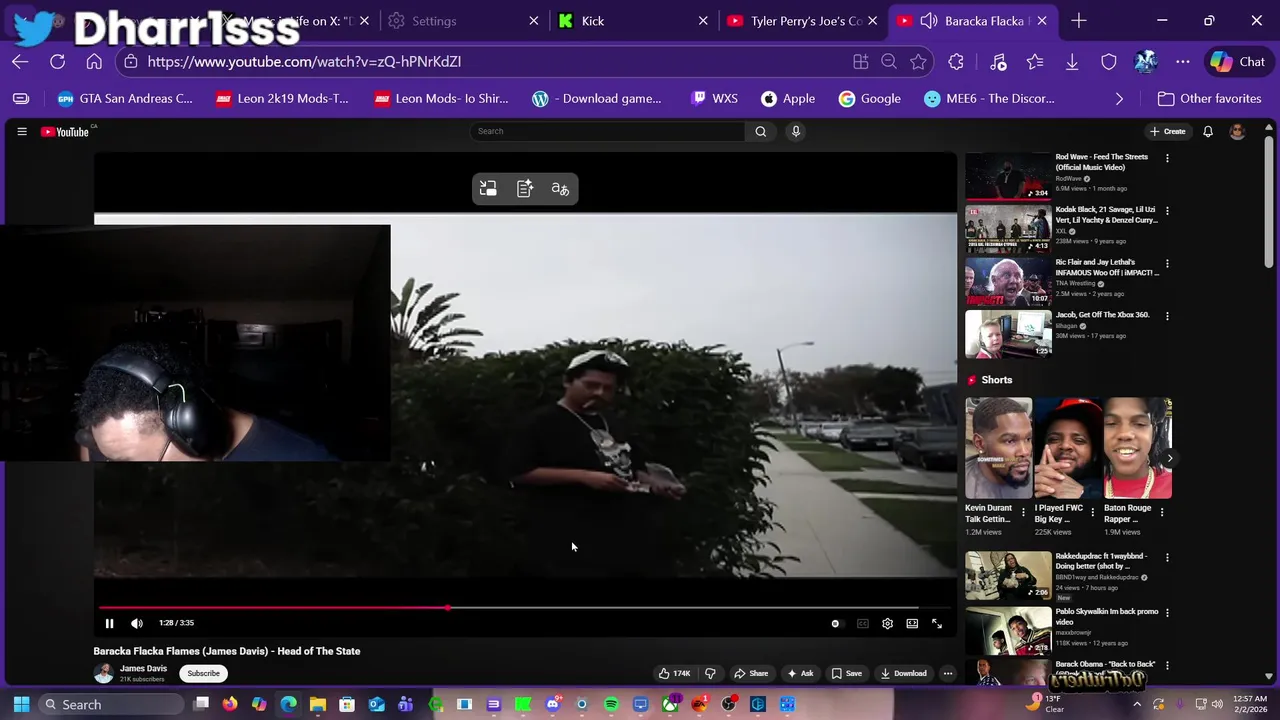Screen dimensions: 1280x720
Task: Dislike the video with thumbs down
Action: [x=711, y=673]
